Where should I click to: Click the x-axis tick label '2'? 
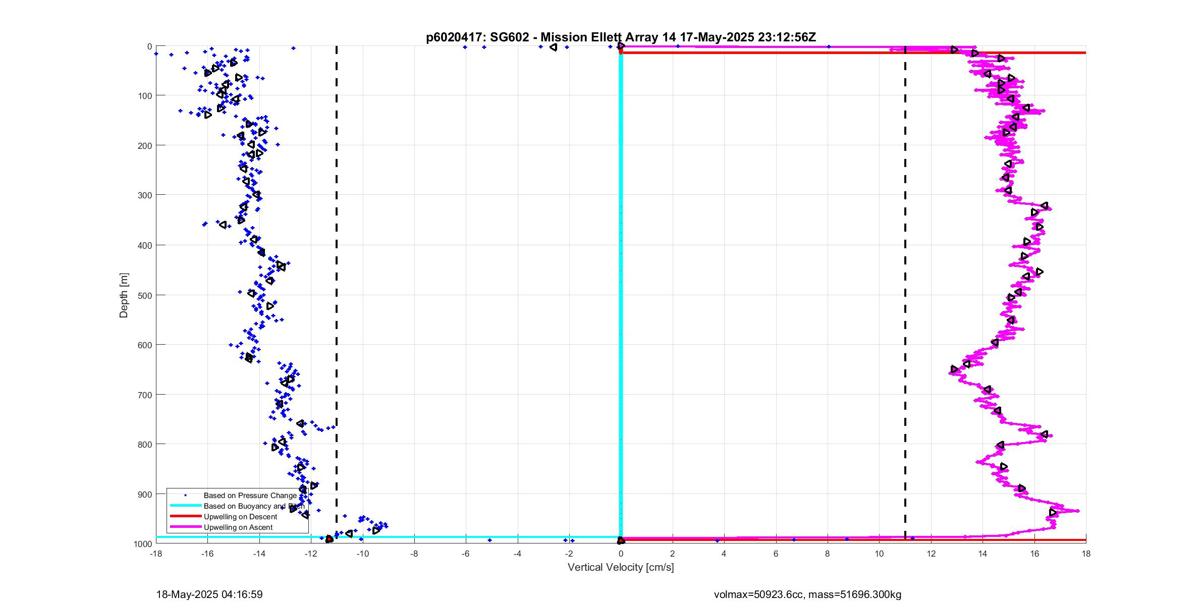673,553
